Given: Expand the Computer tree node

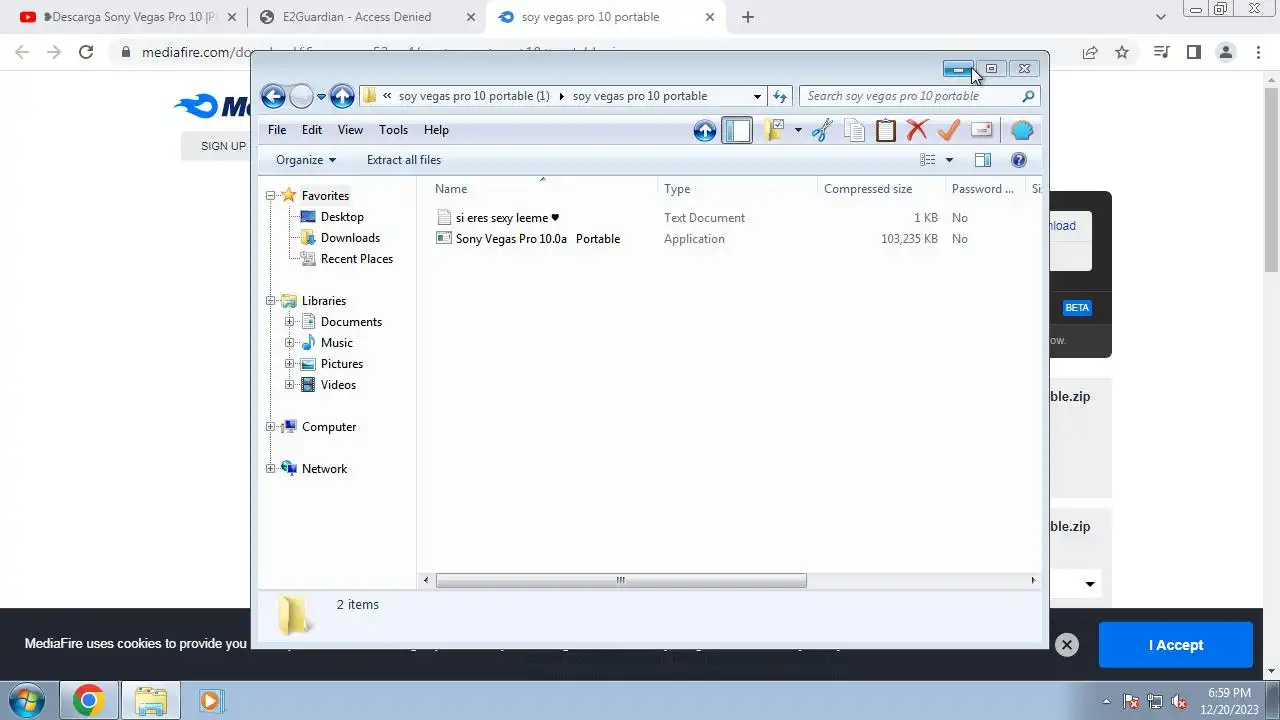Looking at the screenshot, I should coord(270,427).
